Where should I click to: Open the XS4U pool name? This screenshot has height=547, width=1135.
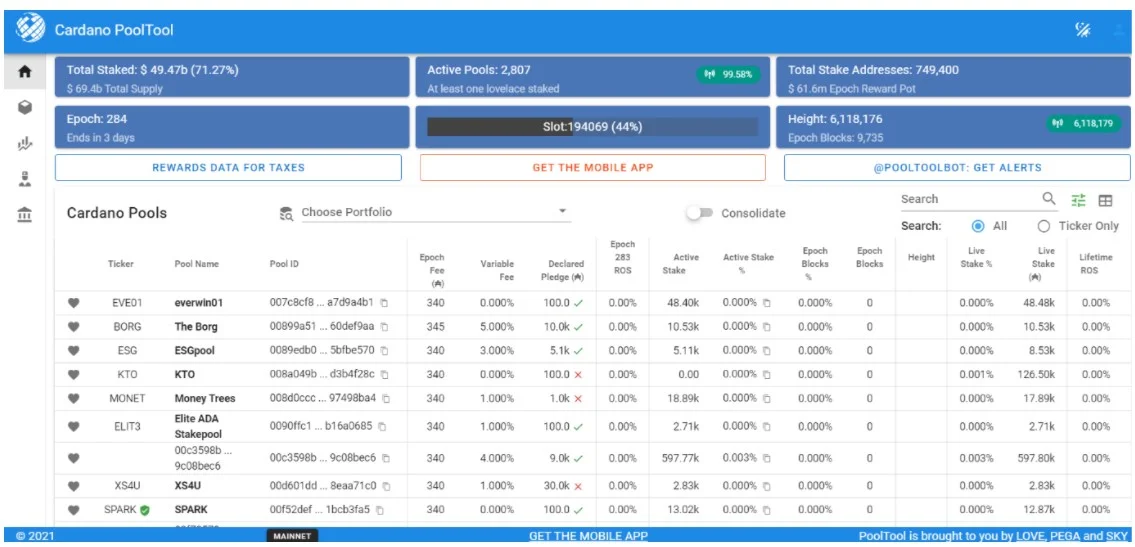(187, 485)
